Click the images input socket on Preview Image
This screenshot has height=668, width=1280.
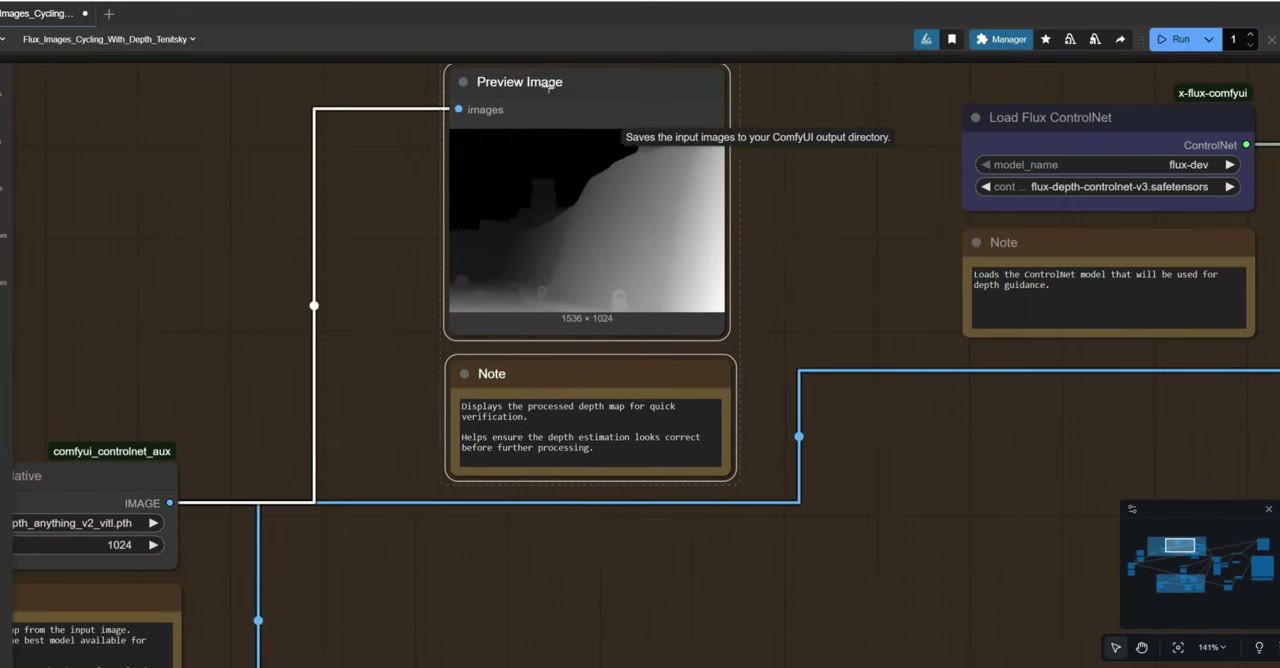point(458,109)
